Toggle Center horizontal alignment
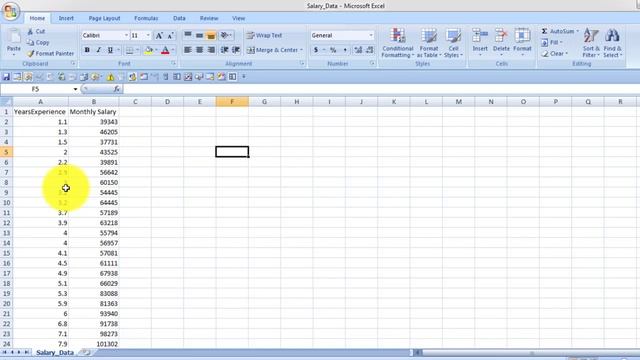640x360 pixels. click(199, 50)
